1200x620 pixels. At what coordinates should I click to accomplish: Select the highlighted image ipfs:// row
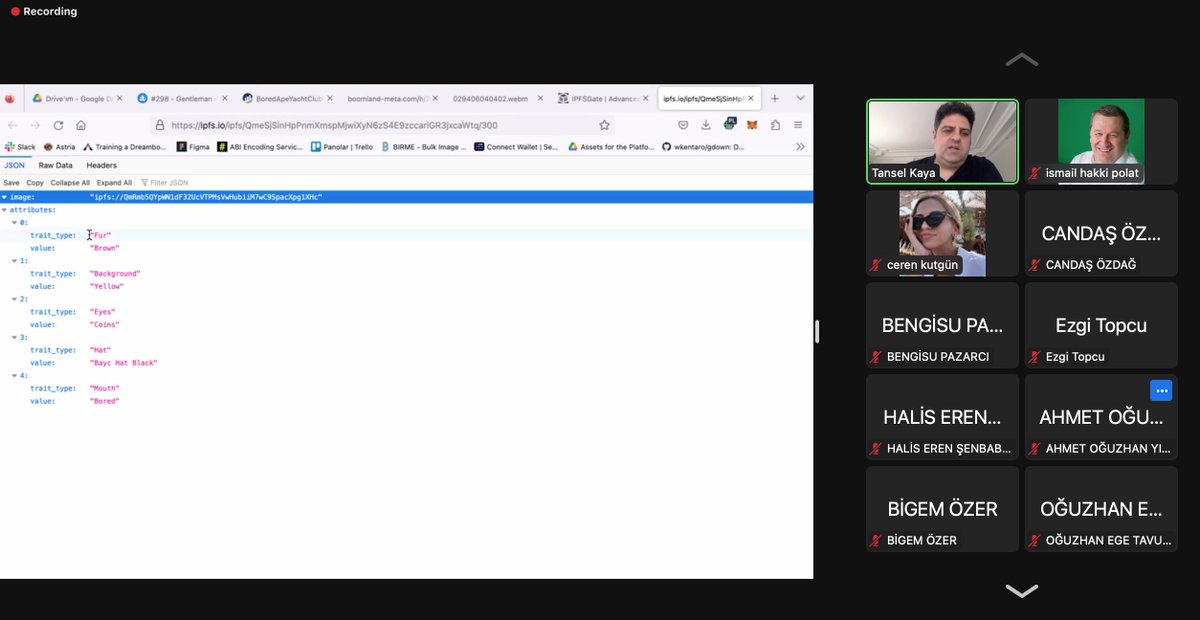(x=406, y=197)
